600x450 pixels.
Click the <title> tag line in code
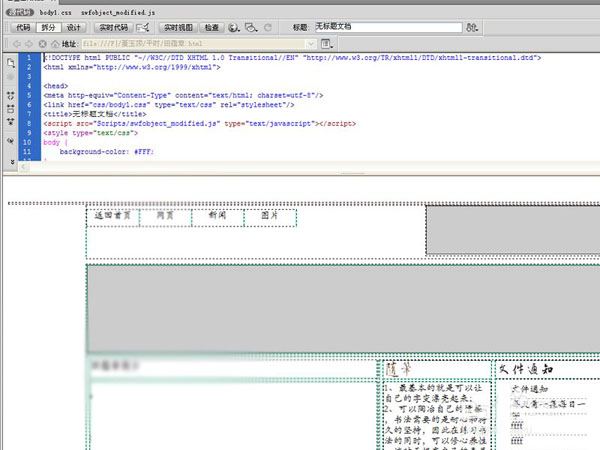coord(95,114)
